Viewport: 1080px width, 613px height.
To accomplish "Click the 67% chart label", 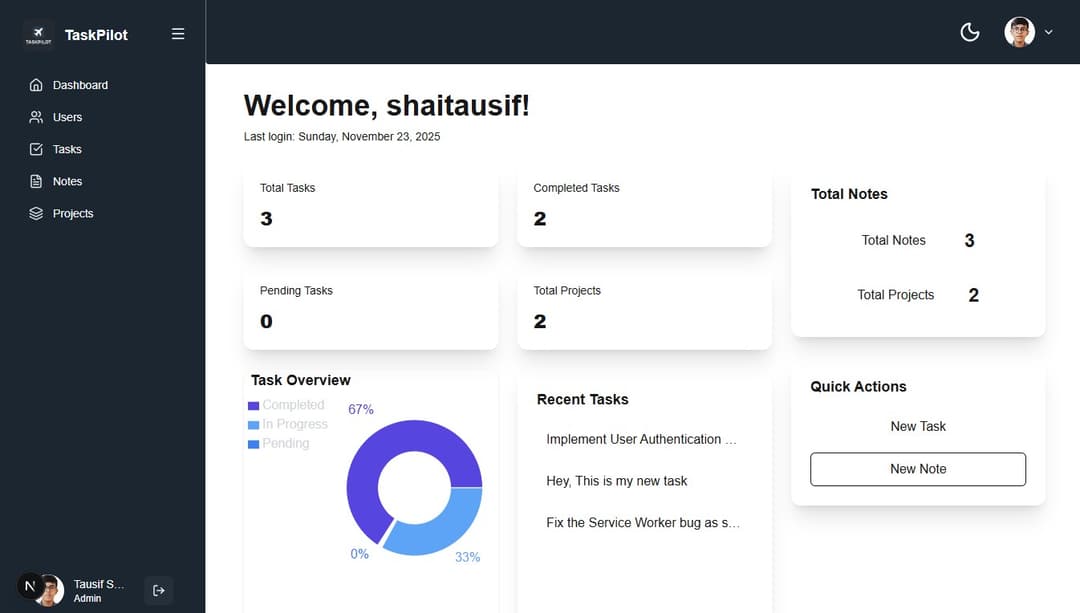I will click(361, 409).
